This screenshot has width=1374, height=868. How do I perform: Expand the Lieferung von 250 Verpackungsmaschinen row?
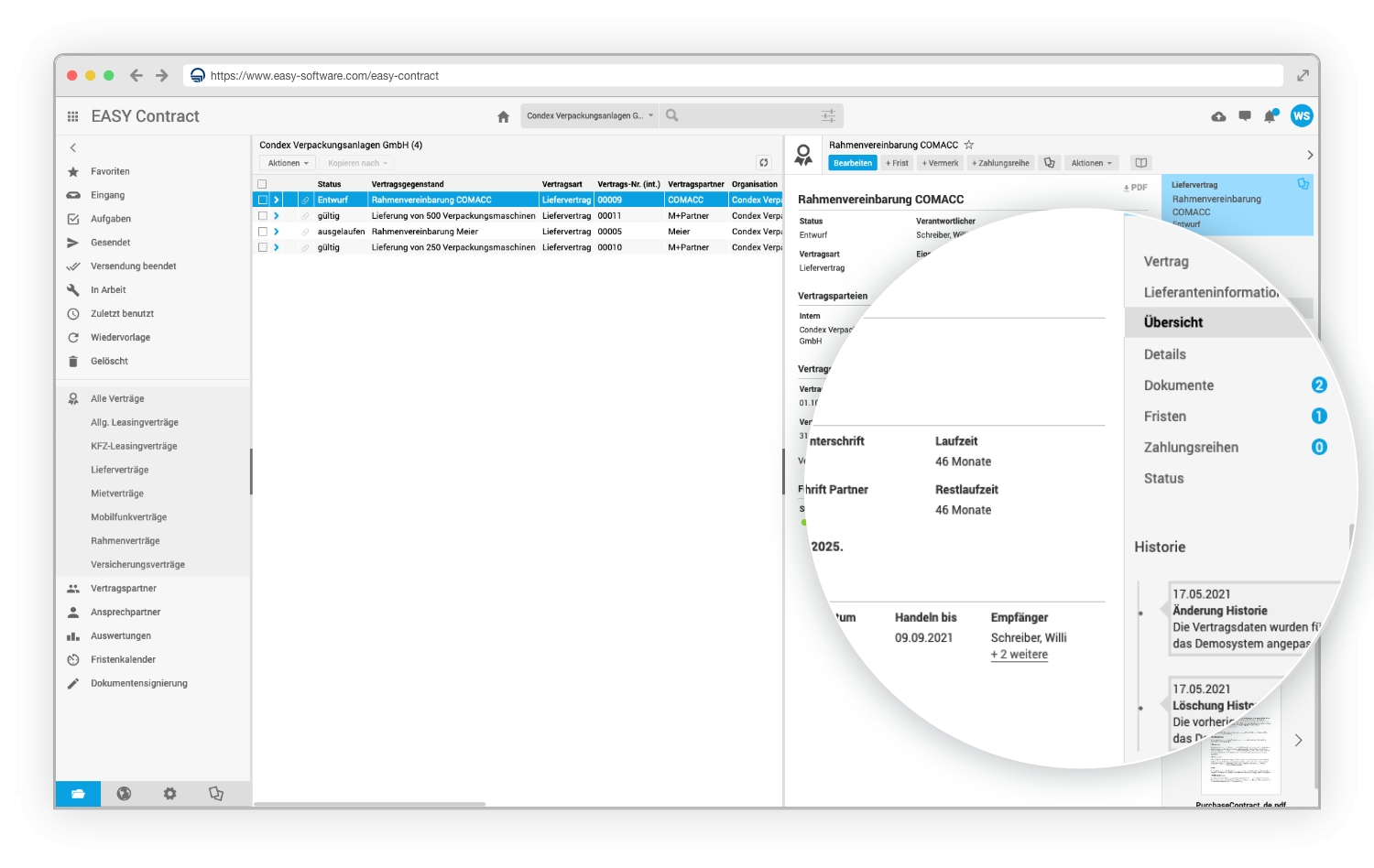click(277, 247)
